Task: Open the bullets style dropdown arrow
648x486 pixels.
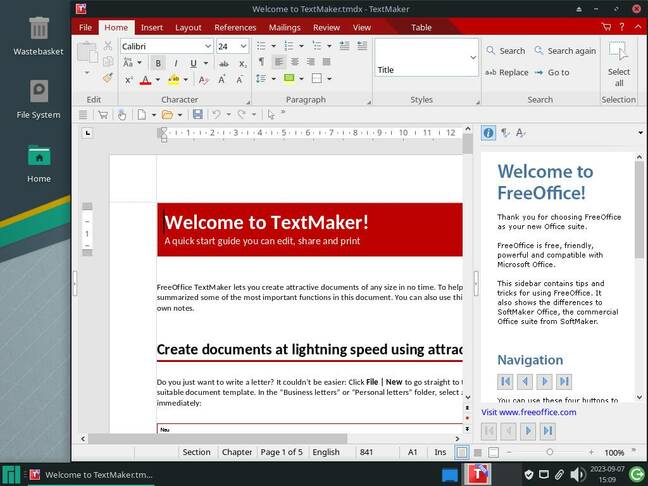Action: tap(273, 45)
